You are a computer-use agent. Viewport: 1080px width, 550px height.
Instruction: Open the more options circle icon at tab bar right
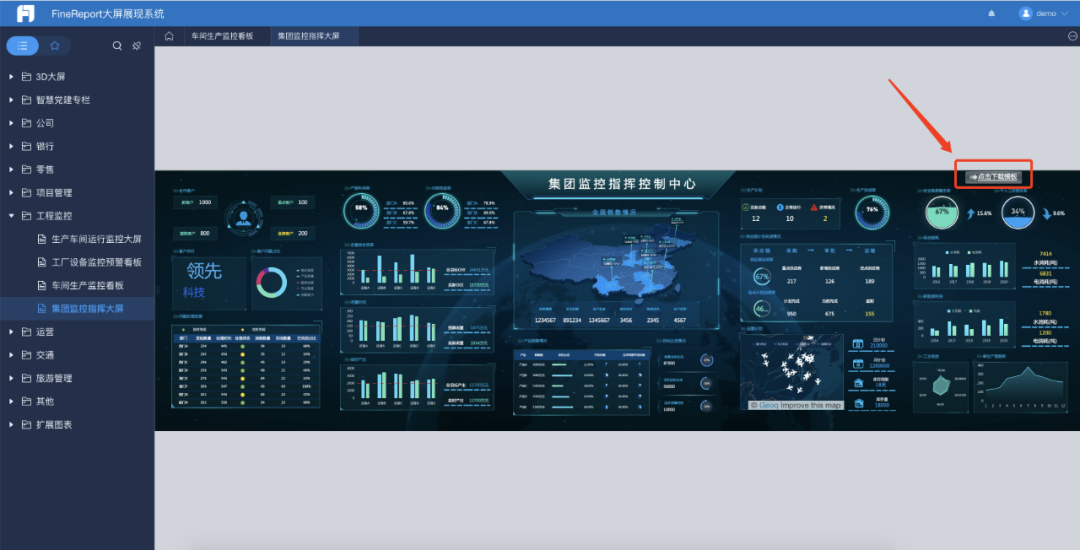tap(1072, 36)
